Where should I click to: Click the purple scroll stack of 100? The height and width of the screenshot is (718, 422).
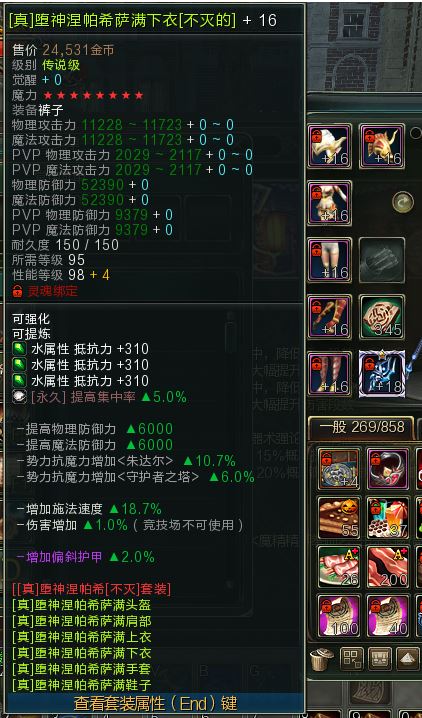(339, 616)
